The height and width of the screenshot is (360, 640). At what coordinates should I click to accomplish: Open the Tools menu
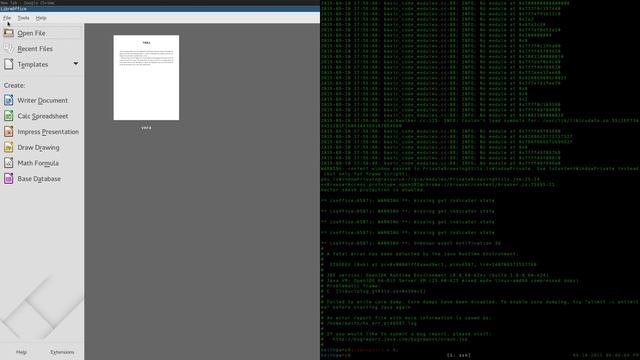[23, 18]
